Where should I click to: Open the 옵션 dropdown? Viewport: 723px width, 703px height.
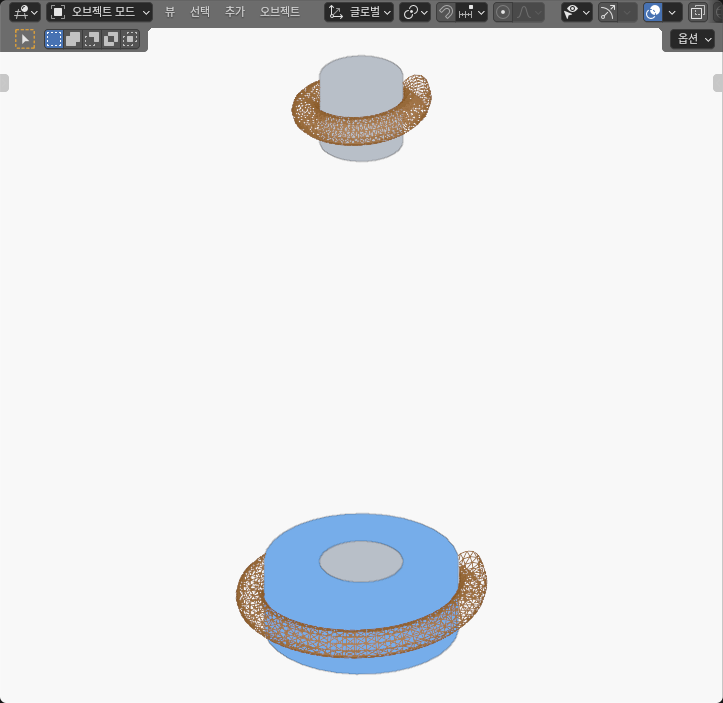(693, 39)
